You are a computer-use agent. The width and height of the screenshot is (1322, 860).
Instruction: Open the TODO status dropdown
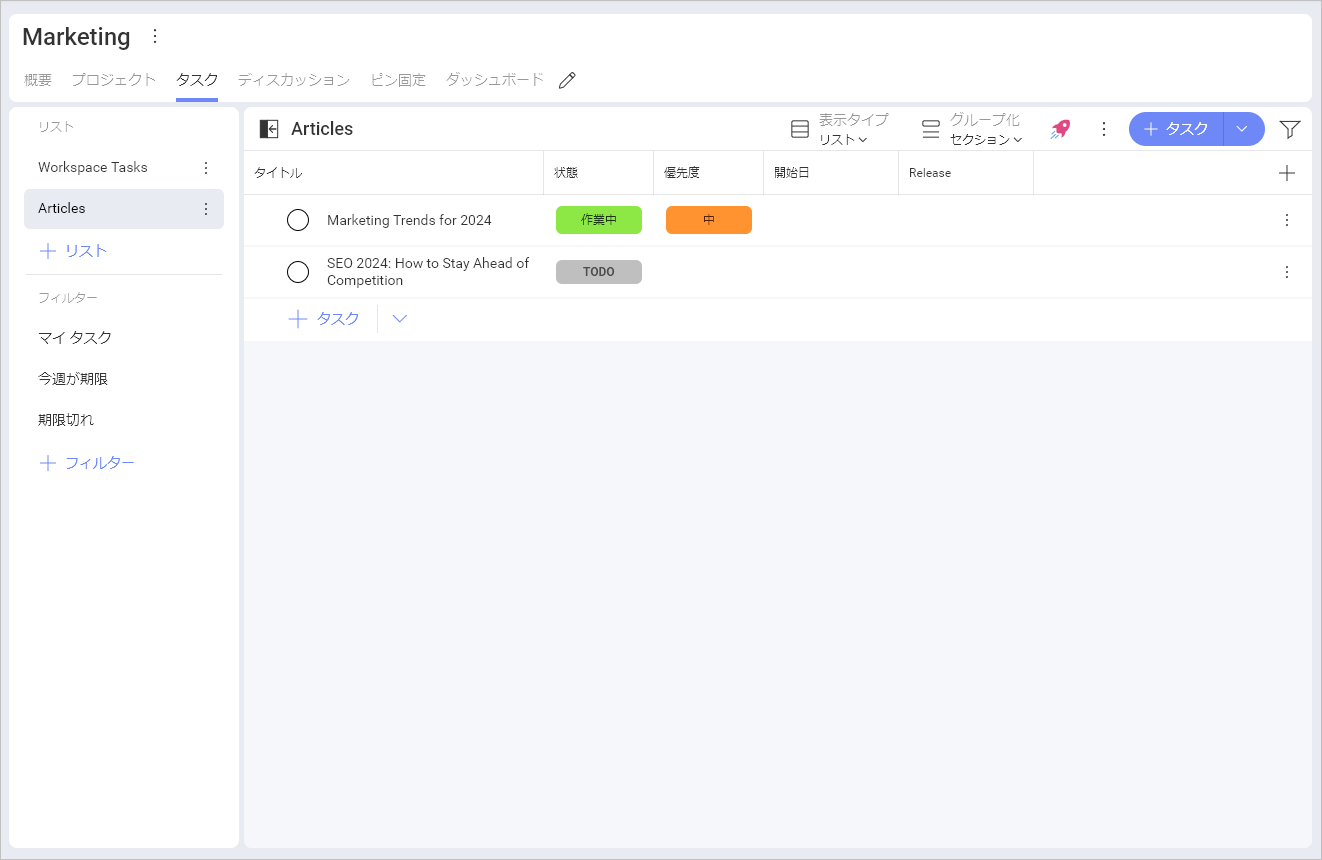599,272
